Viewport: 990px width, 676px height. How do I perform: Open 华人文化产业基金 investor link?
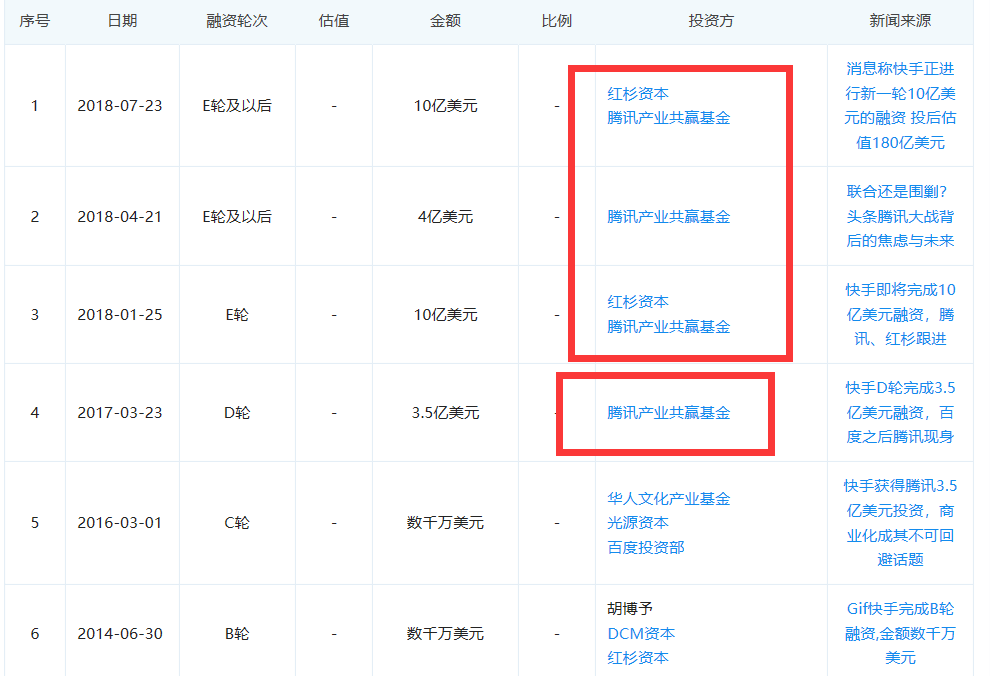tap(669, 499)
